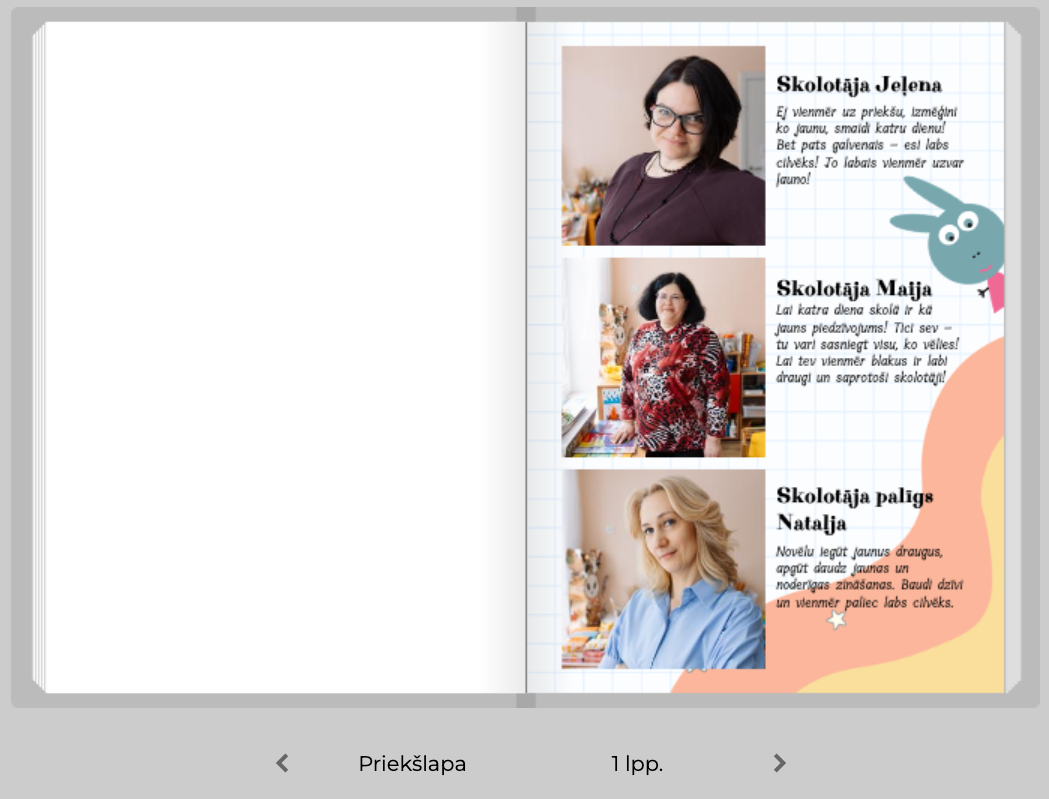The image size is (1049, 799).
Task: Select the 1 lpp. page label
Action: (637, 764)
